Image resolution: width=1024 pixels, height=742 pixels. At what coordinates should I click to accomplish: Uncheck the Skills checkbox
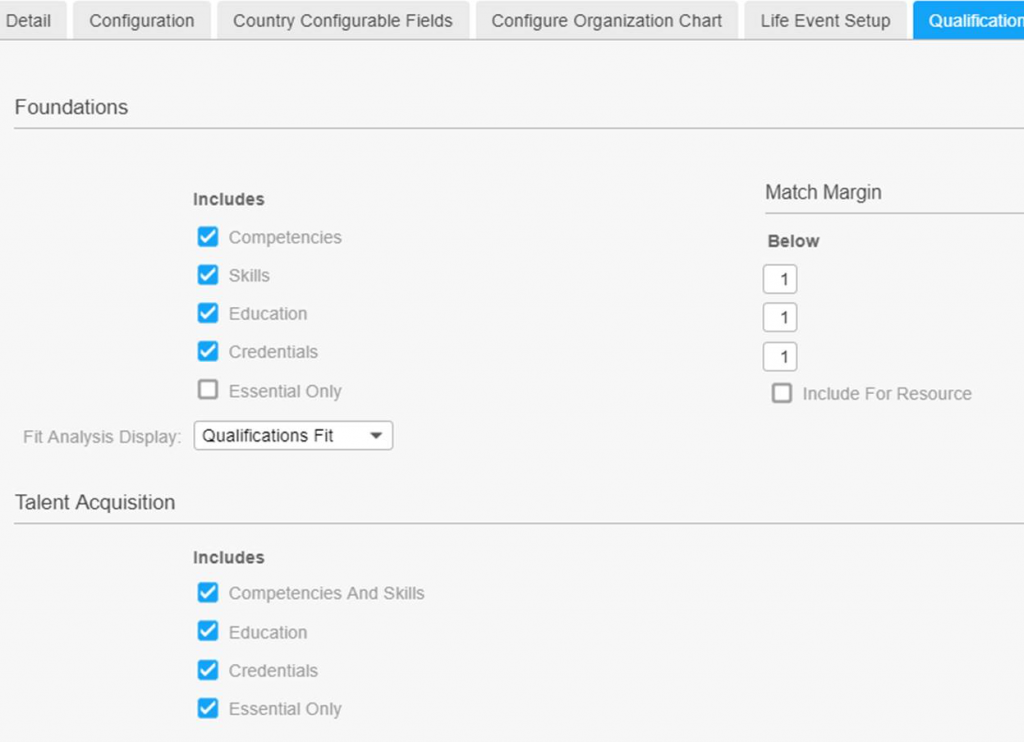tap(208, 275)
